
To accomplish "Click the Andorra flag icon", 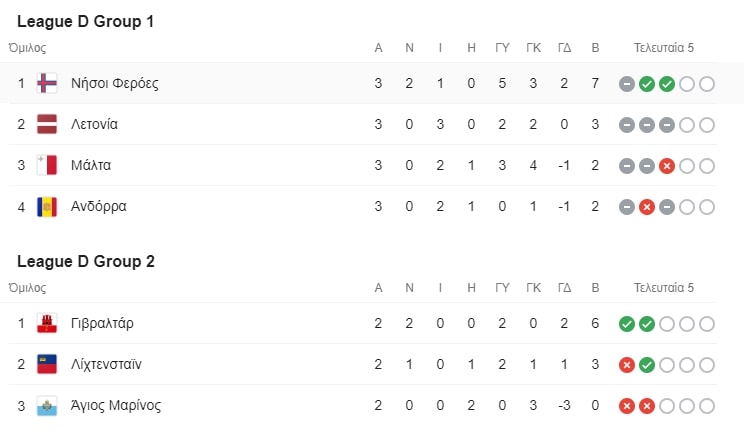I will pos(47,207).
